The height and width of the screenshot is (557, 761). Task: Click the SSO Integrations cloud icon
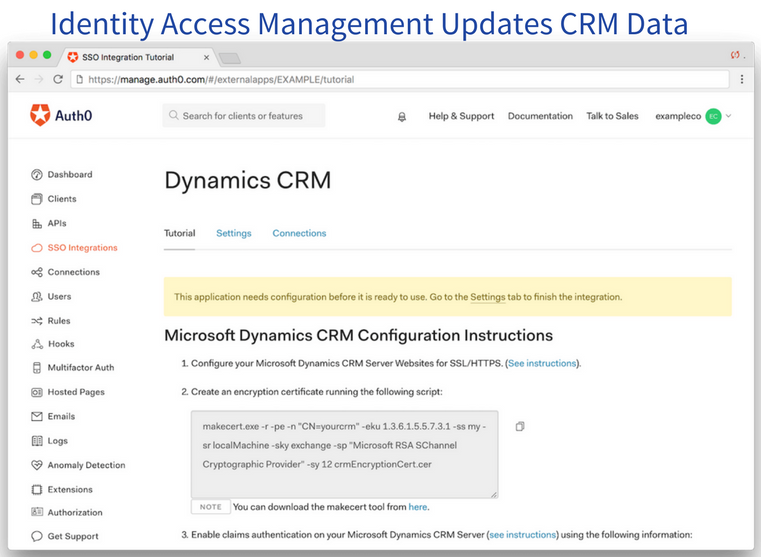click(37, 248)
